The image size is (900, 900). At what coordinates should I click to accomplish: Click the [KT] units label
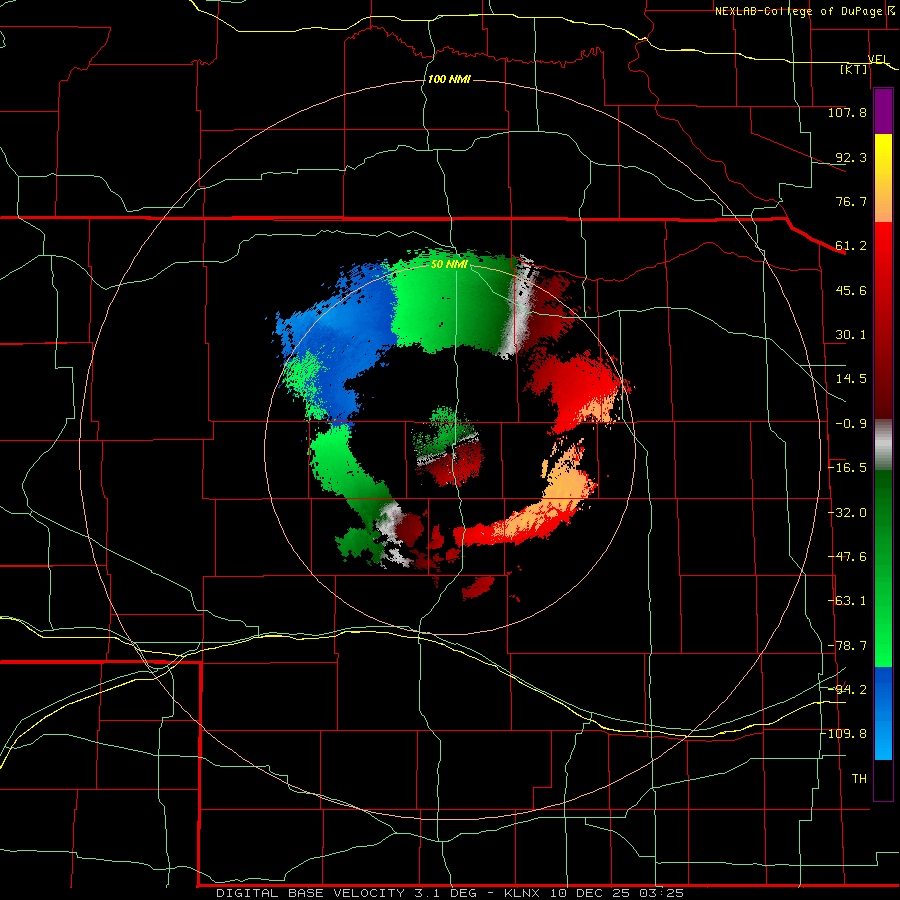click(x=854, y=69)
